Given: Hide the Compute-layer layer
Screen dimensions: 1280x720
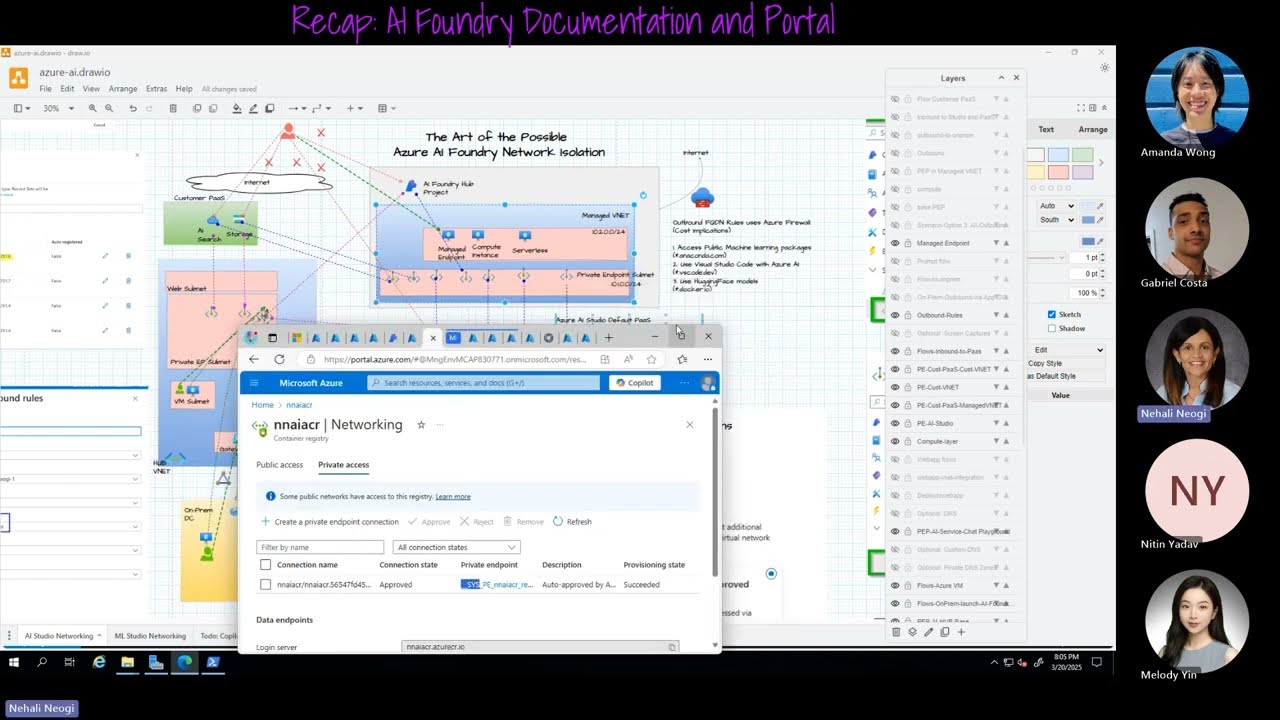Looking at the screenshot, I should coord(895,441).
